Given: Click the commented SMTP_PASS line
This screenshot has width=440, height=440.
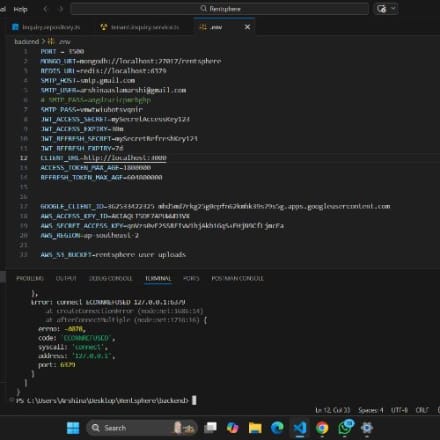Looking at the screenshot, I should click(x=96, y=100).
